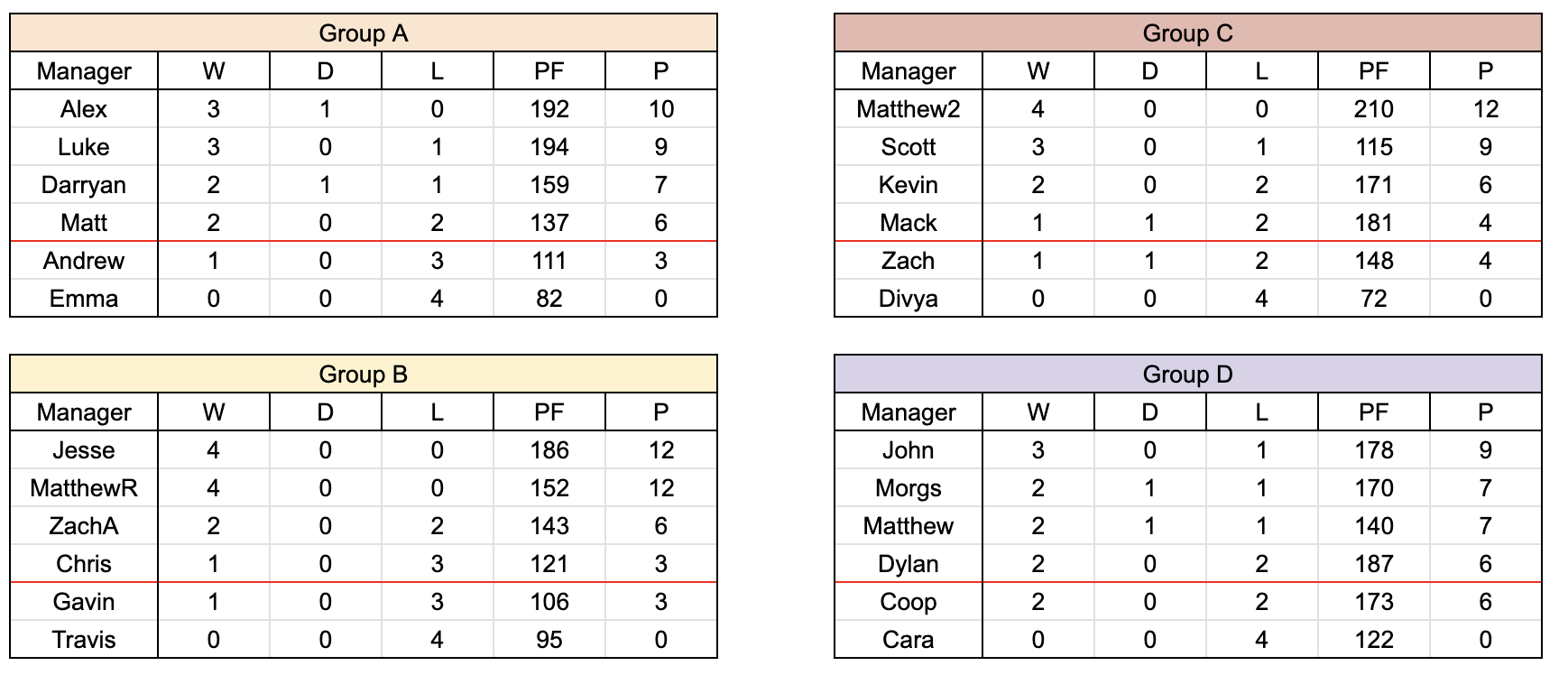
Task: Select Scott's PF value of 115
Action: pyautogui.click(x=1373, y=147)
